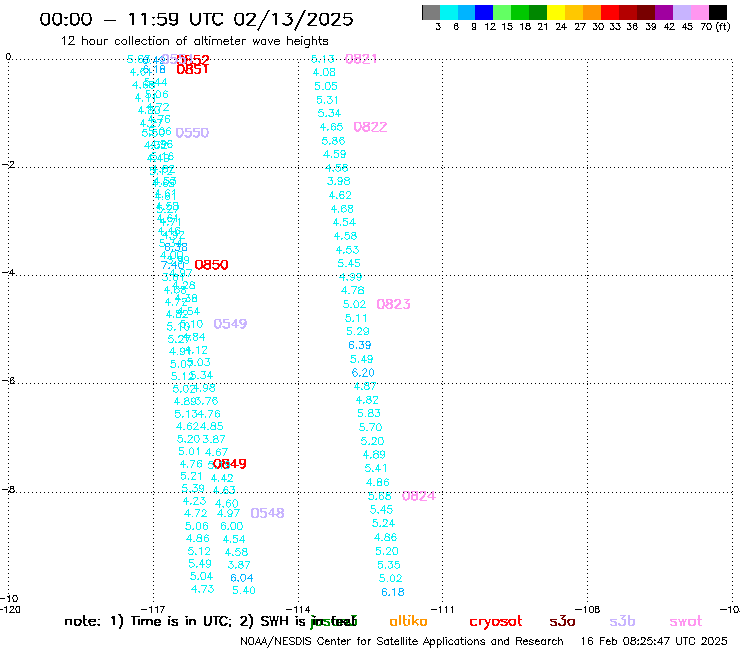
Task: Click the longitude axis label -117
Action: [154, 609]
